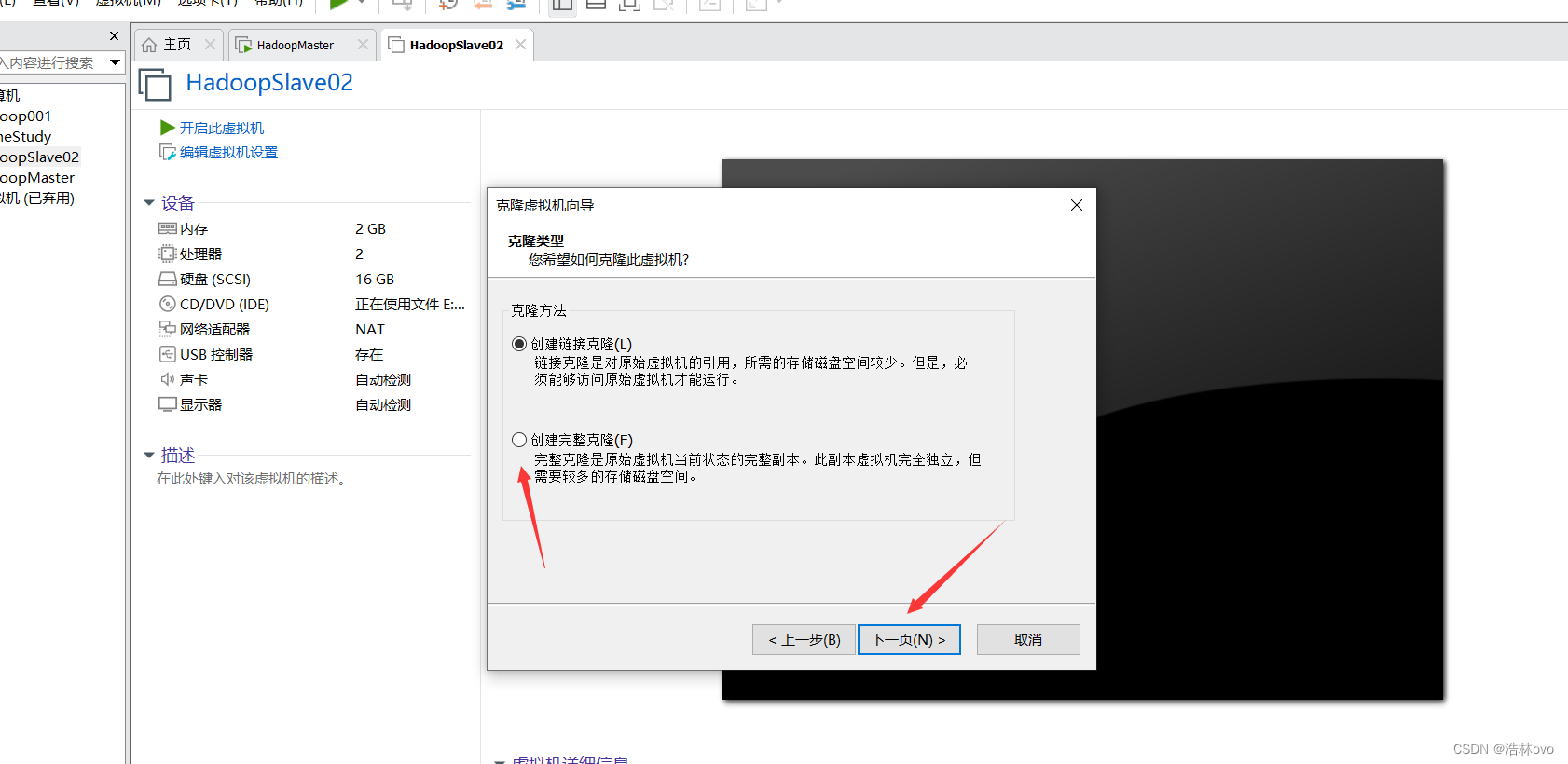Click the 下一页(N) > button
The image size is (1568, 764).
[909, 639]
